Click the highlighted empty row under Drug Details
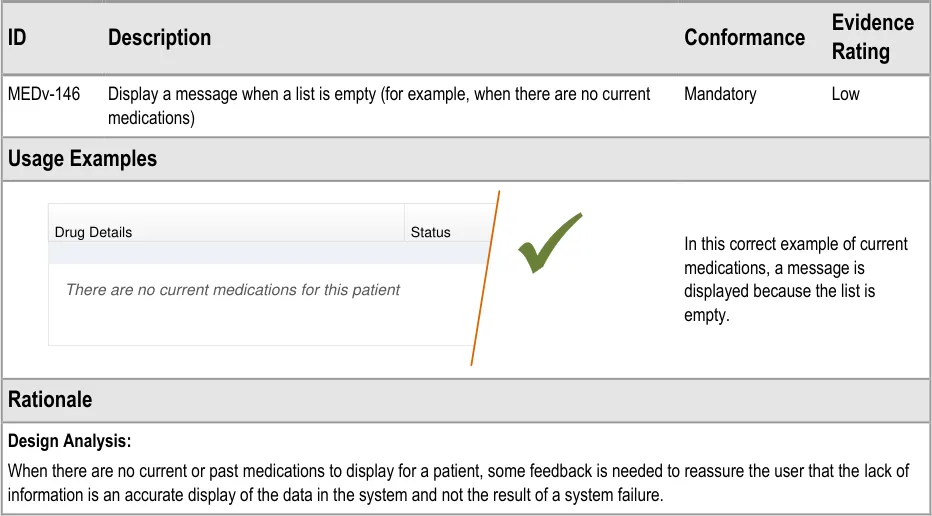Screen dimensions: 932x516 coord(260,254)
